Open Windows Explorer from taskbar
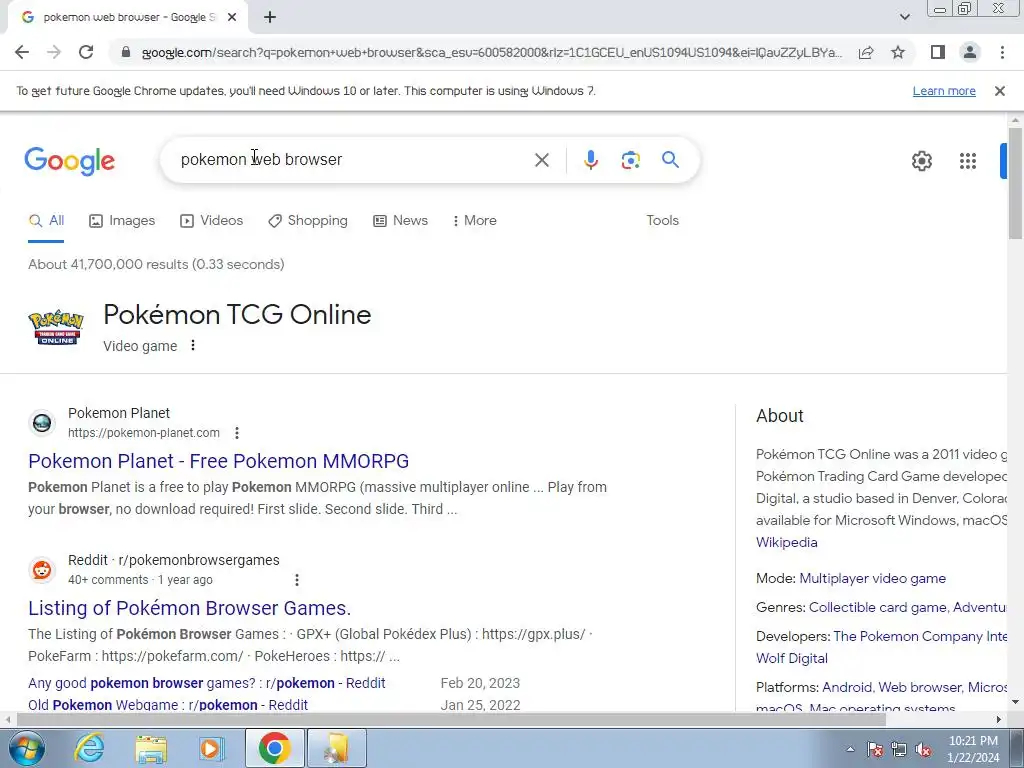The width and height of the screenshot is (1024, 768). (x=151, y=748)
